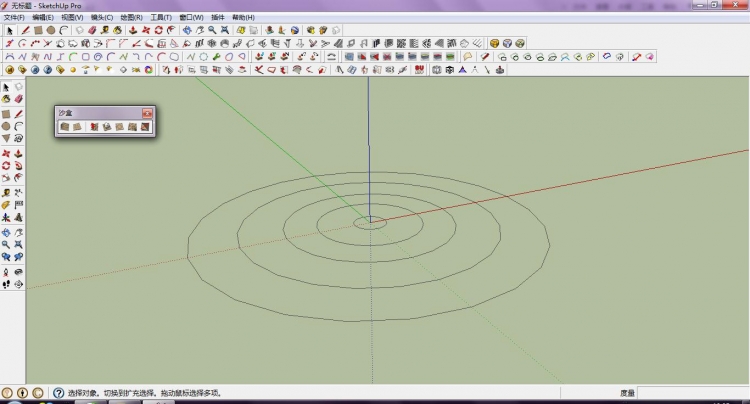Close the 沙盒 sandbox floating toolbar

tap(147, 113)
